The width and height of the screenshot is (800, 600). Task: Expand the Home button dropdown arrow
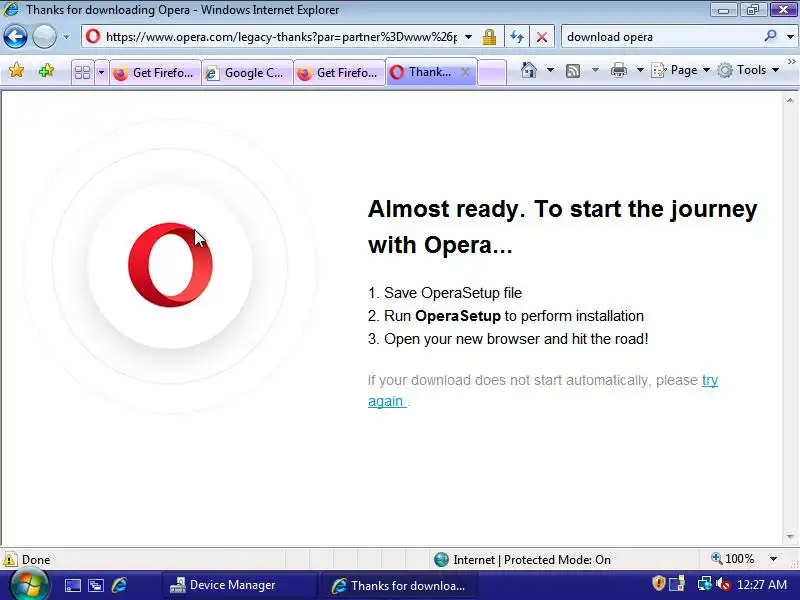pos(550,70)
